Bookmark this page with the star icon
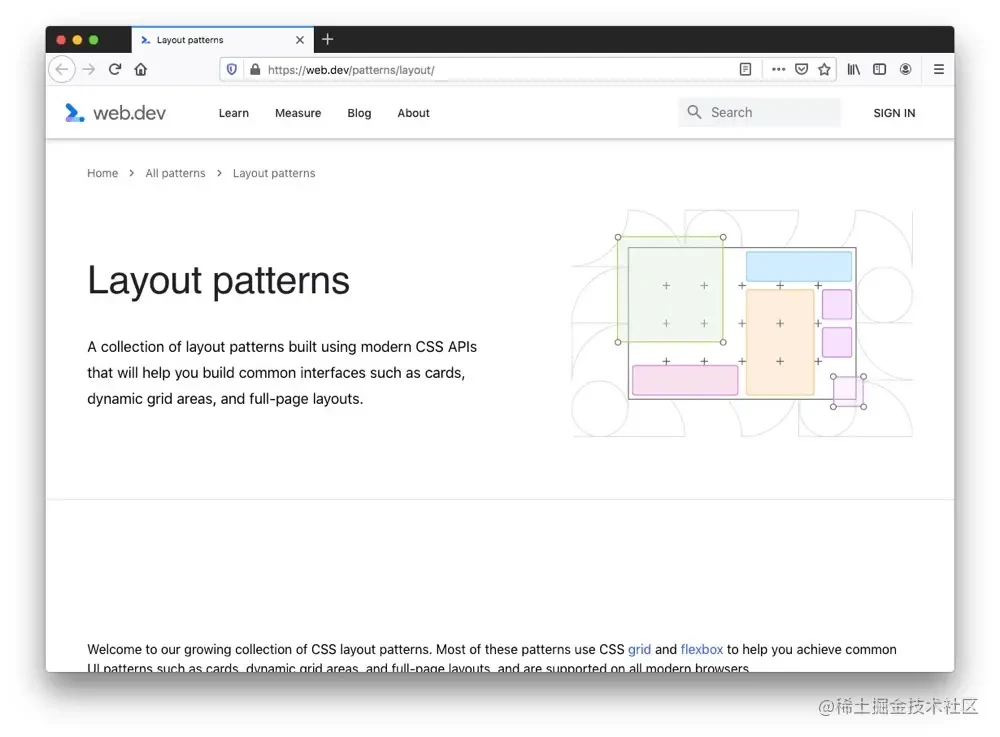The width and height of the screenshot is (1000, 737). click(825, 69)
